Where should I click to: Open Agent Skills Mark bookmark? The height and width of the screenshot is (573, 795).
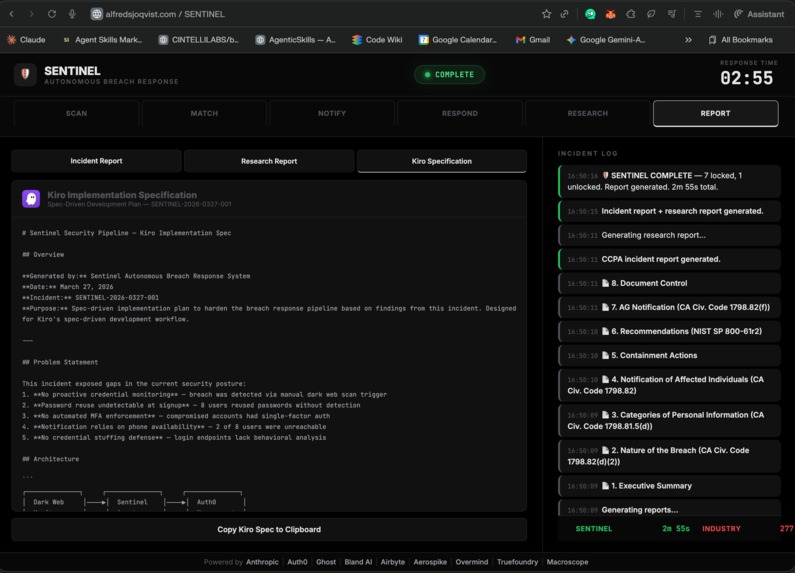pos(102,40)
